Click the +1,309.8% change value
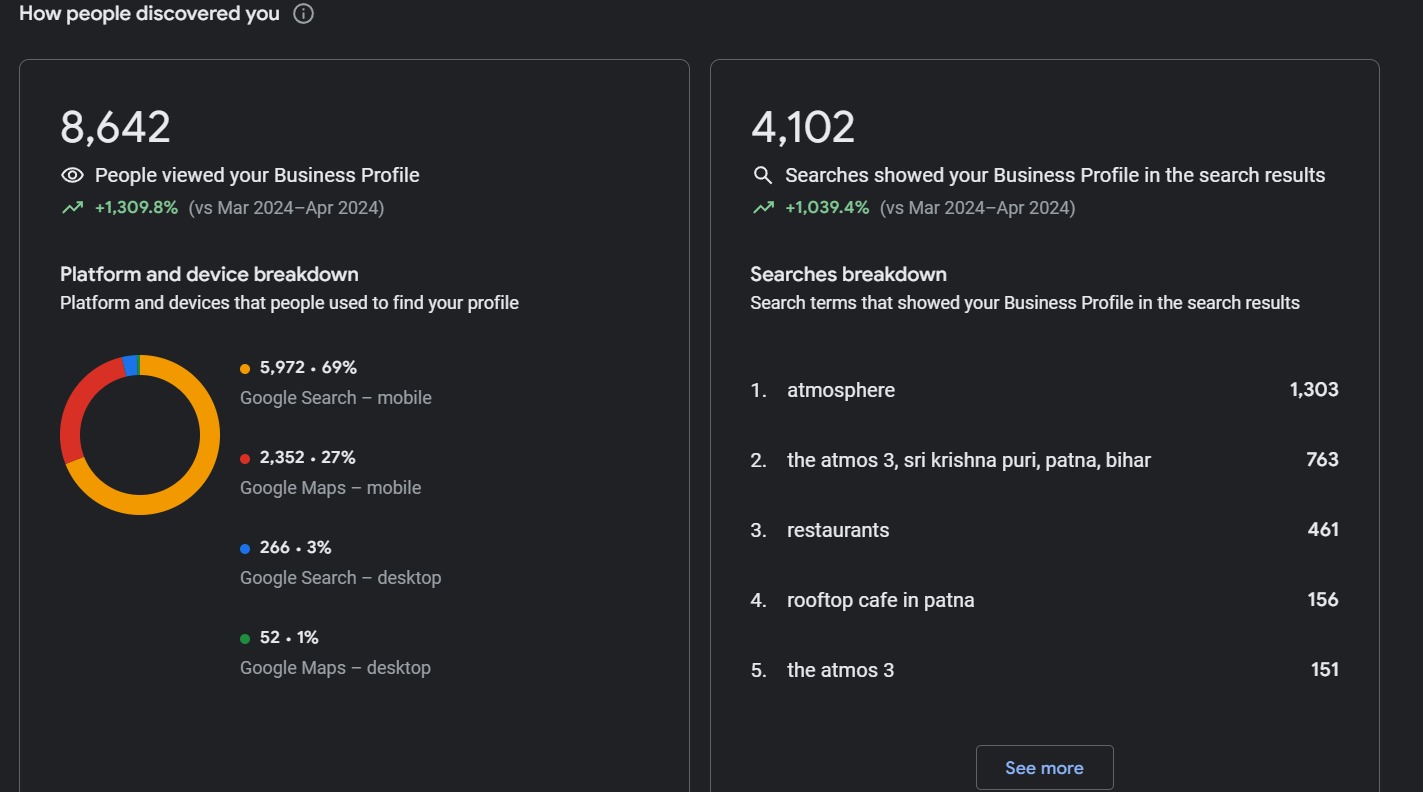This screenshot has width=1423, height=792. 136,208
